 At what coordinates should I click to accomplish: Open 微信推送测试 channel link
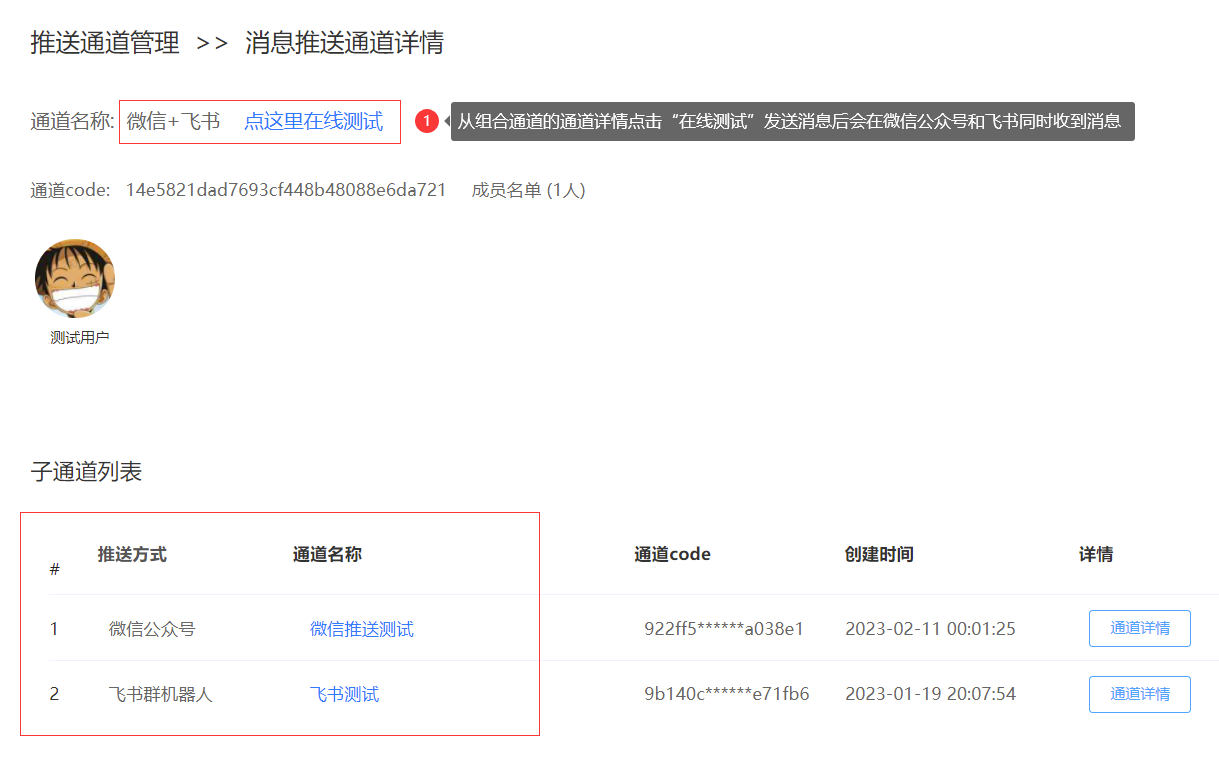coord(362,629)
